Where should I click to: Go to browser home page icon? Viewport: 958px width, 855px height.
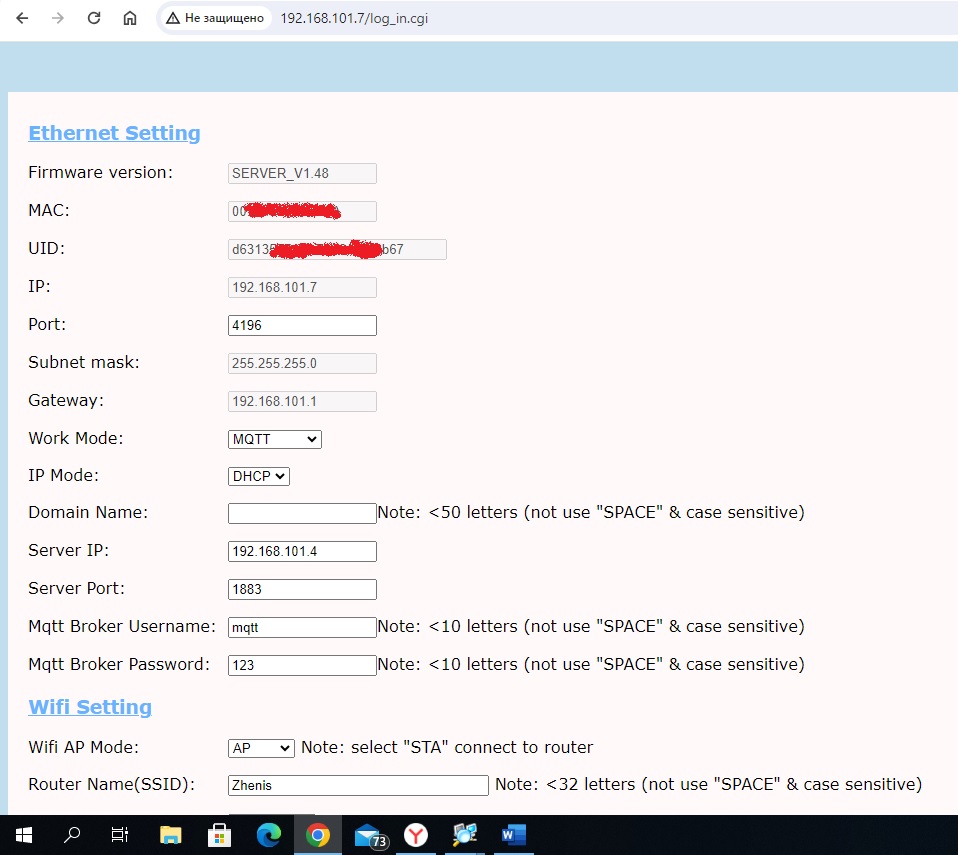130,18
